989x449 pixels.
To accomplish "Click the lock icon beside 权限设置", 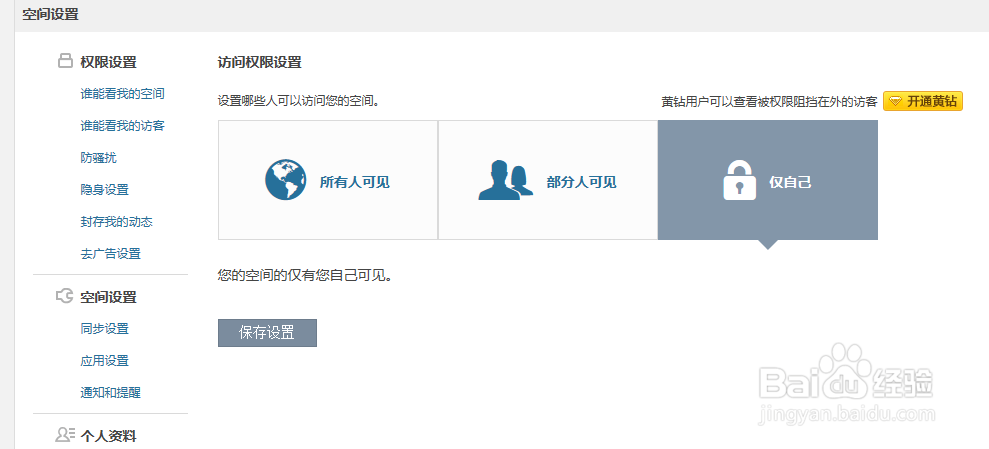I will tap(65, 61).
